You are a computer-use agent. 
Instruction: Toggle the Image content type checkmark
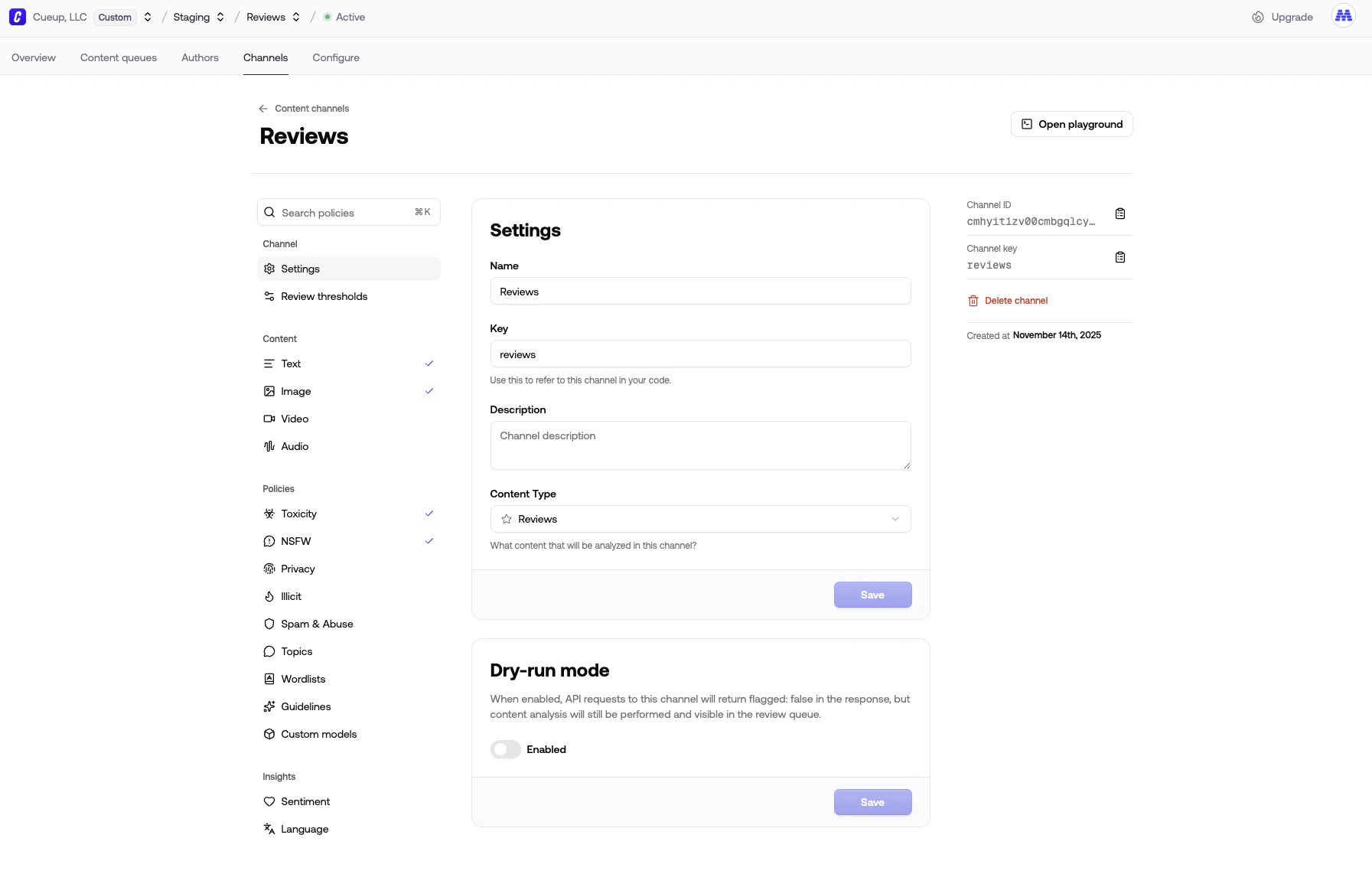429,391
